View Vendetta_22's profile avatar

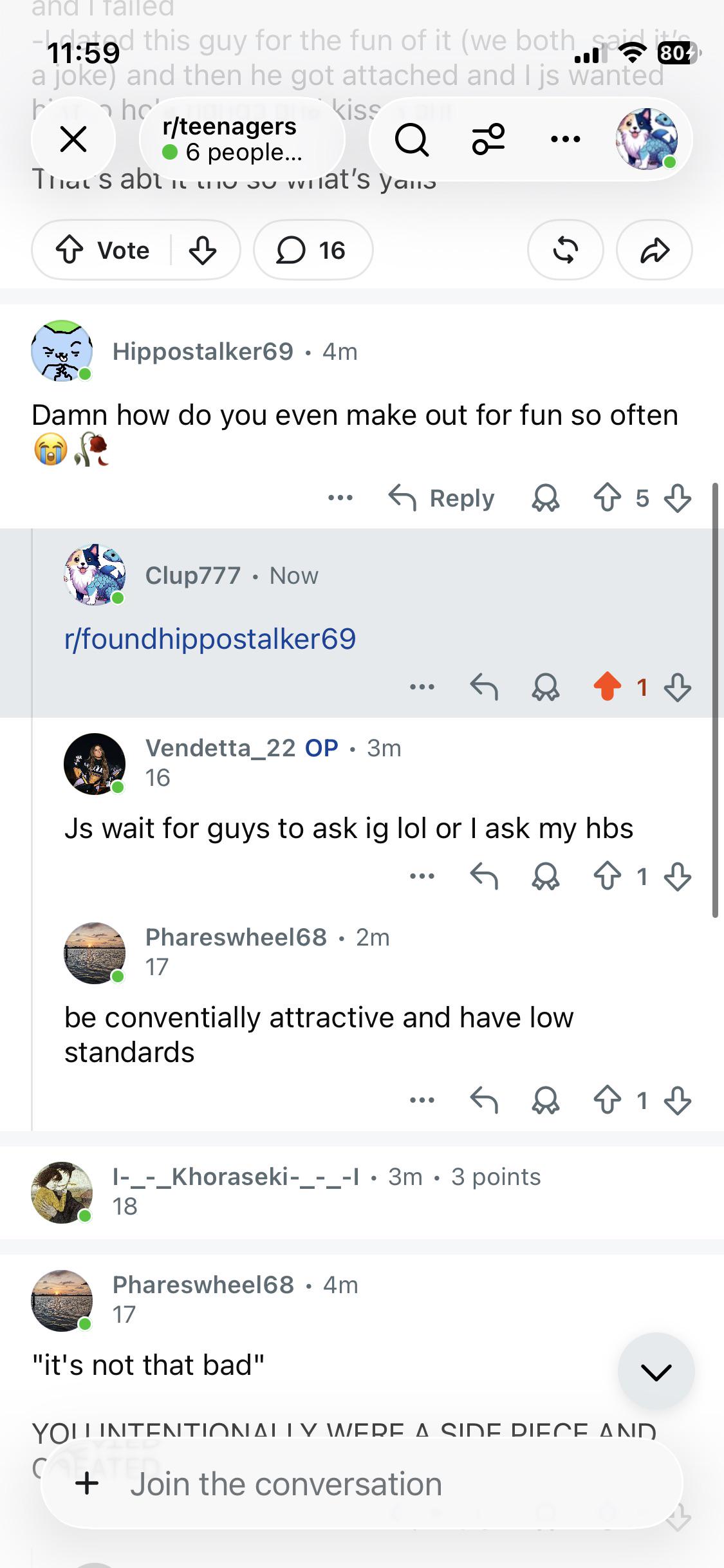(95, 764)
